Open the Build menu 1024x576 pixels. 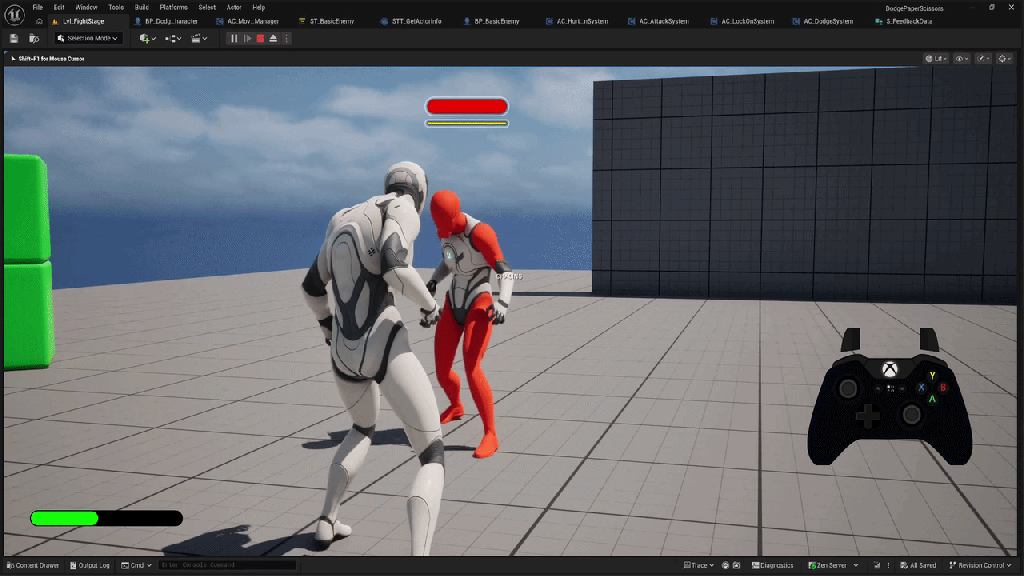(x=141, y=7)
